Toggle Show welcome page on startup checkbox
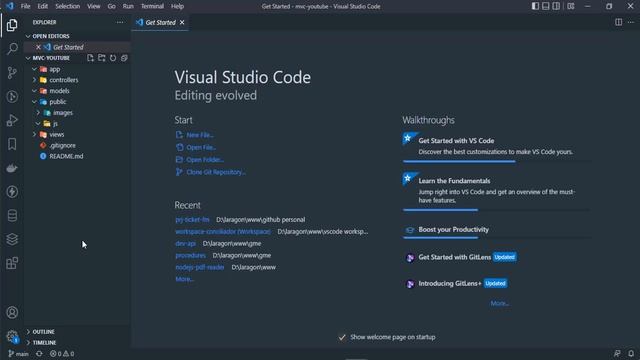Image resolution: width=640 pixels, height=360 pixels. (x=342, y=337)
